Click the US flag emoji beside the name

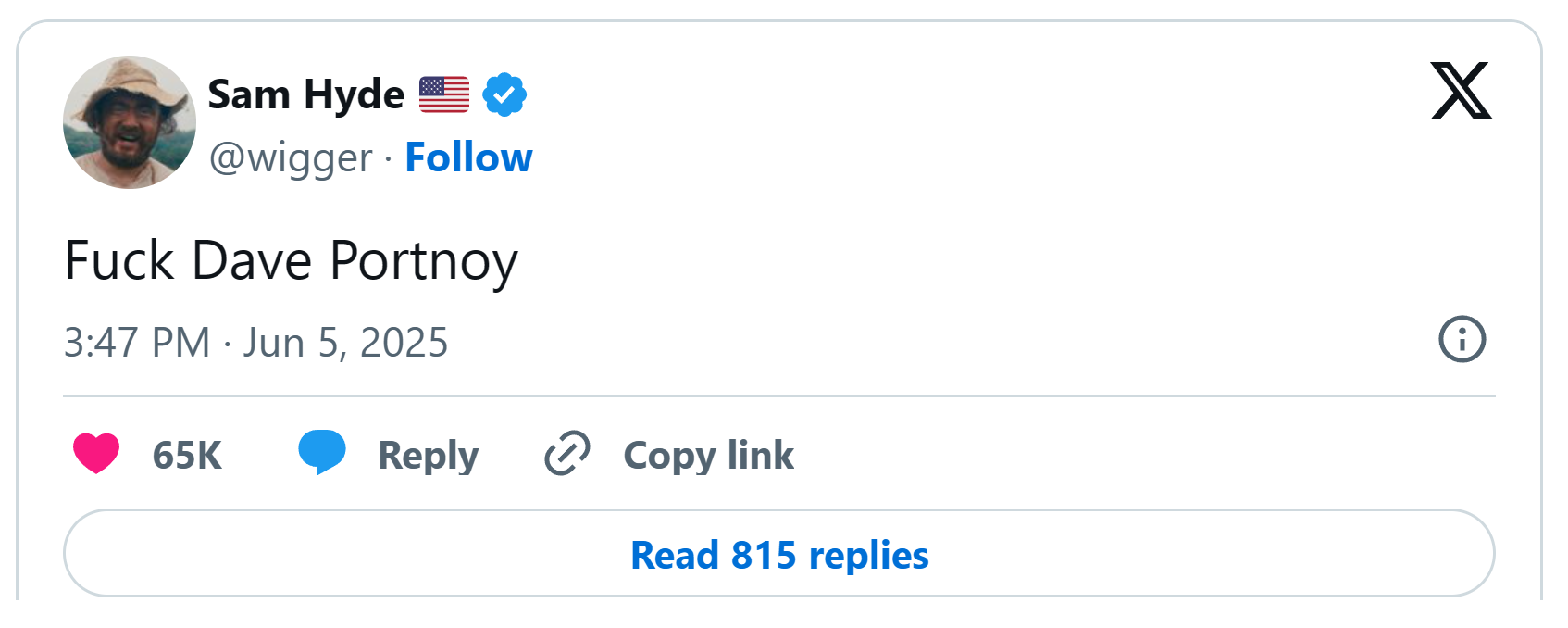444,94
